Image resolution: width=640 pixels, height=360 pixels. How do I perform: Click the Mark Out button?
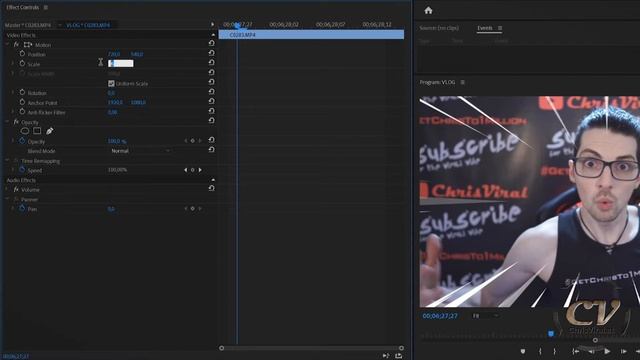click(x=554, y=351)
